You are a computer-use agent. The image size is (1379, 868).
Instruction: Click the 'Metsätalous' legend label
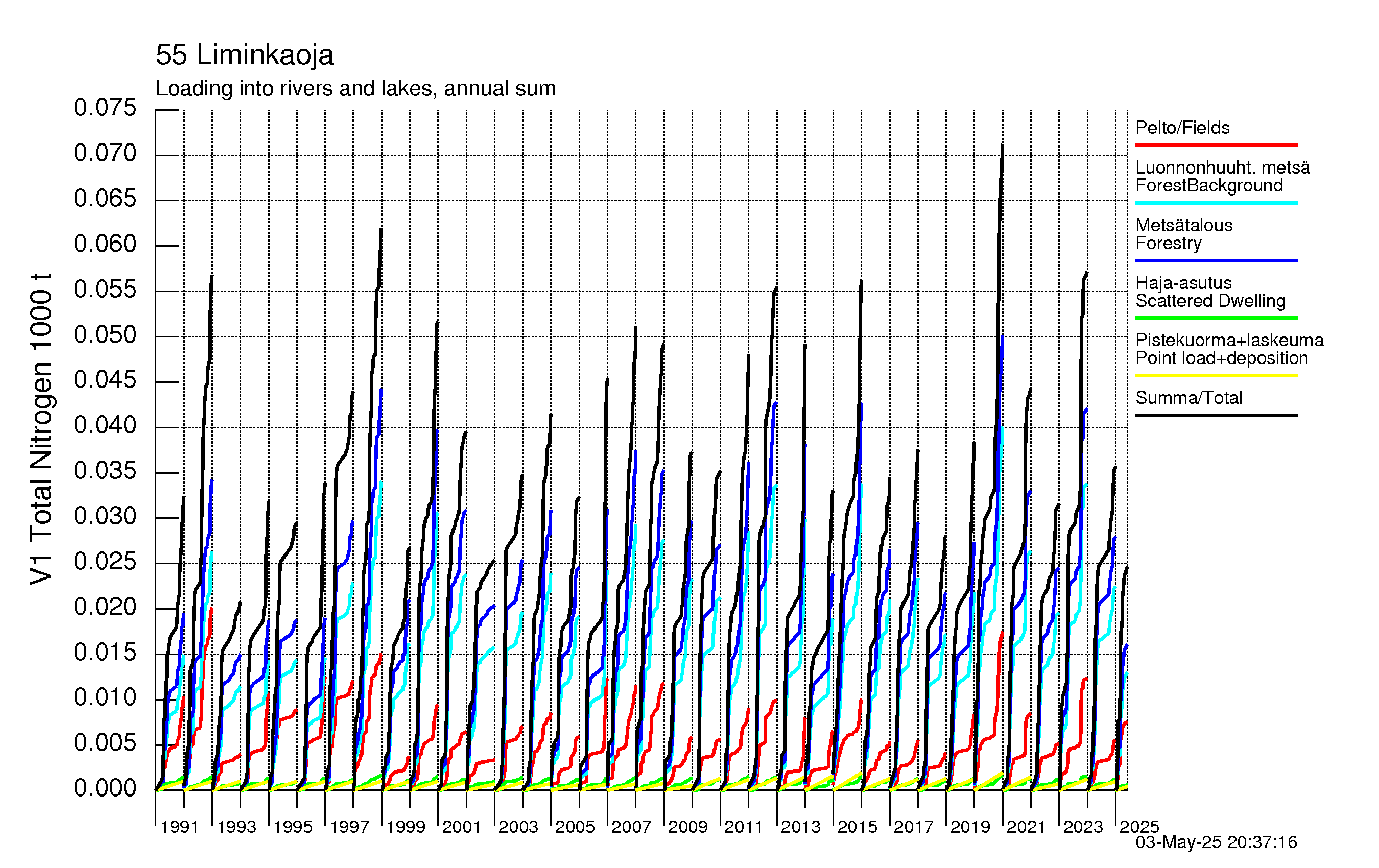coord(1184,225)
